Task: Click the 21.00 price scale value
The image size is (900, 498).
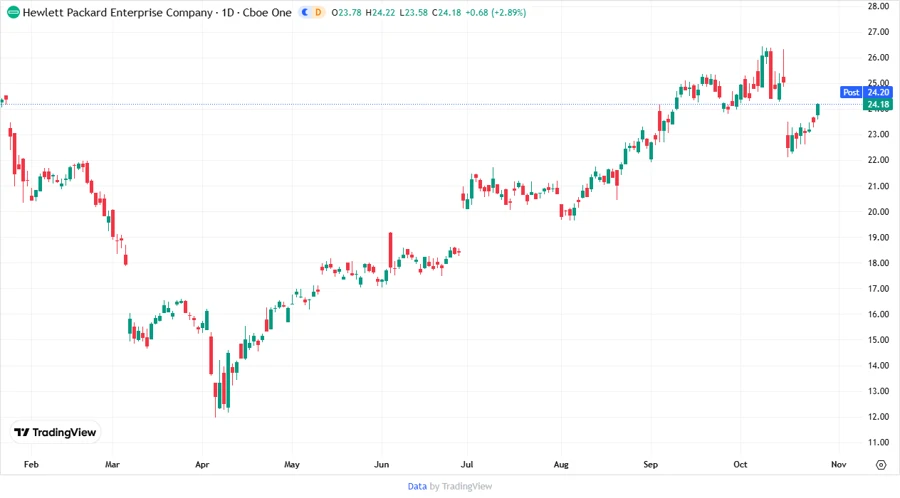Action: point(878,186)
